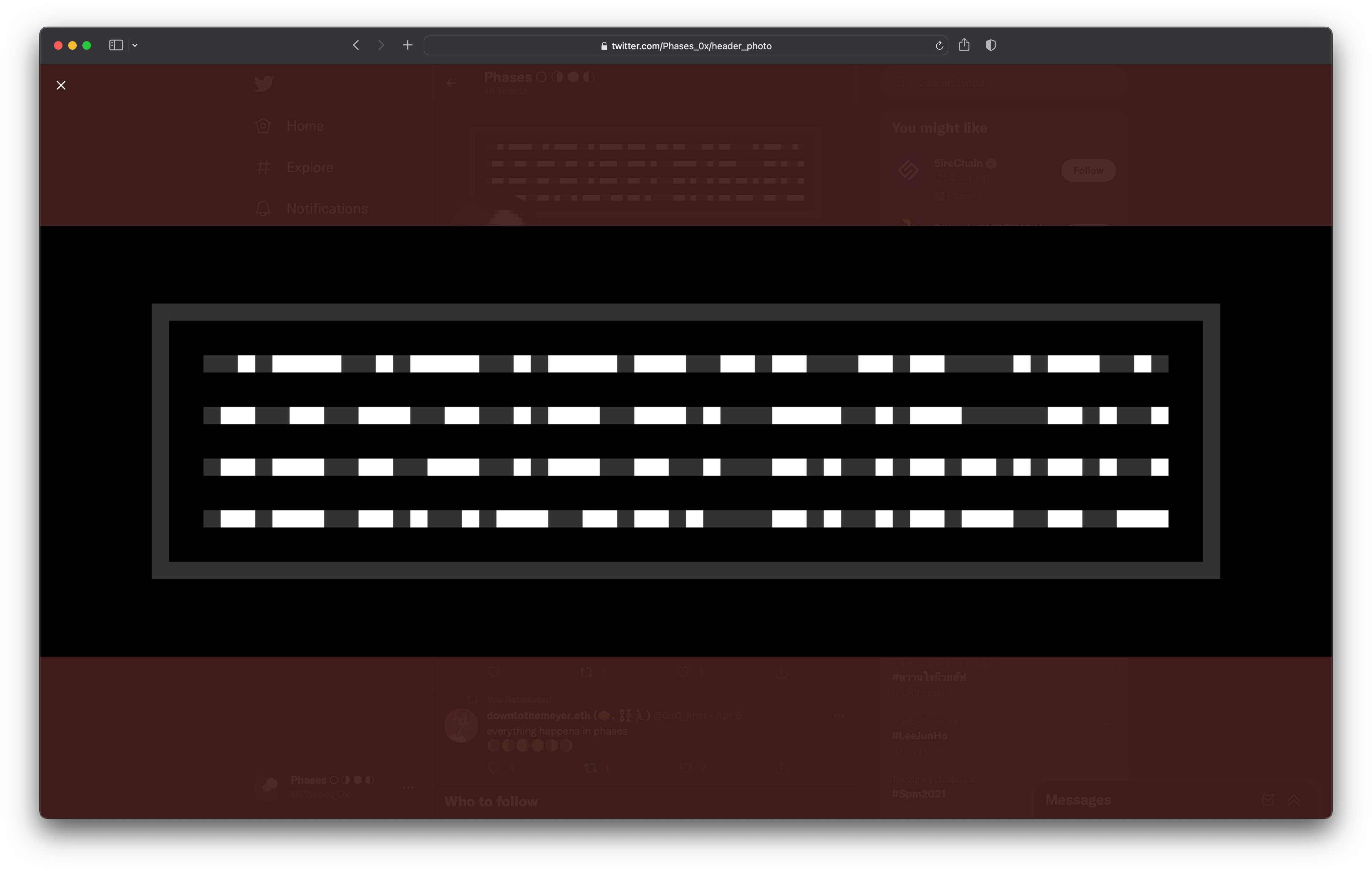Open the Safari share menu

pos(964,45)
